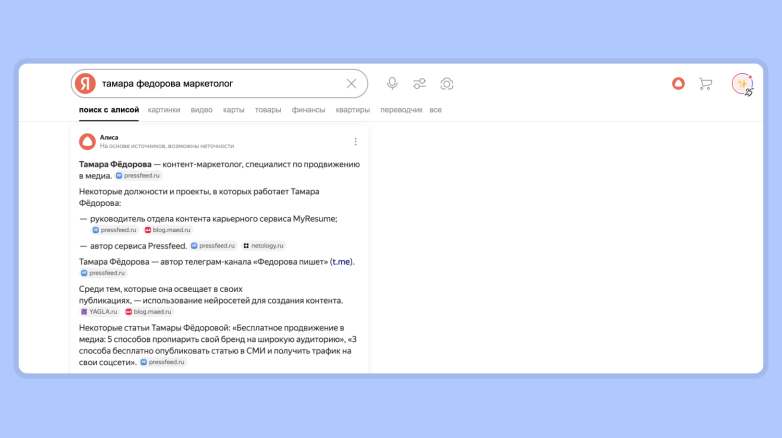Open the все tab for all services

(x=435, y=110)
